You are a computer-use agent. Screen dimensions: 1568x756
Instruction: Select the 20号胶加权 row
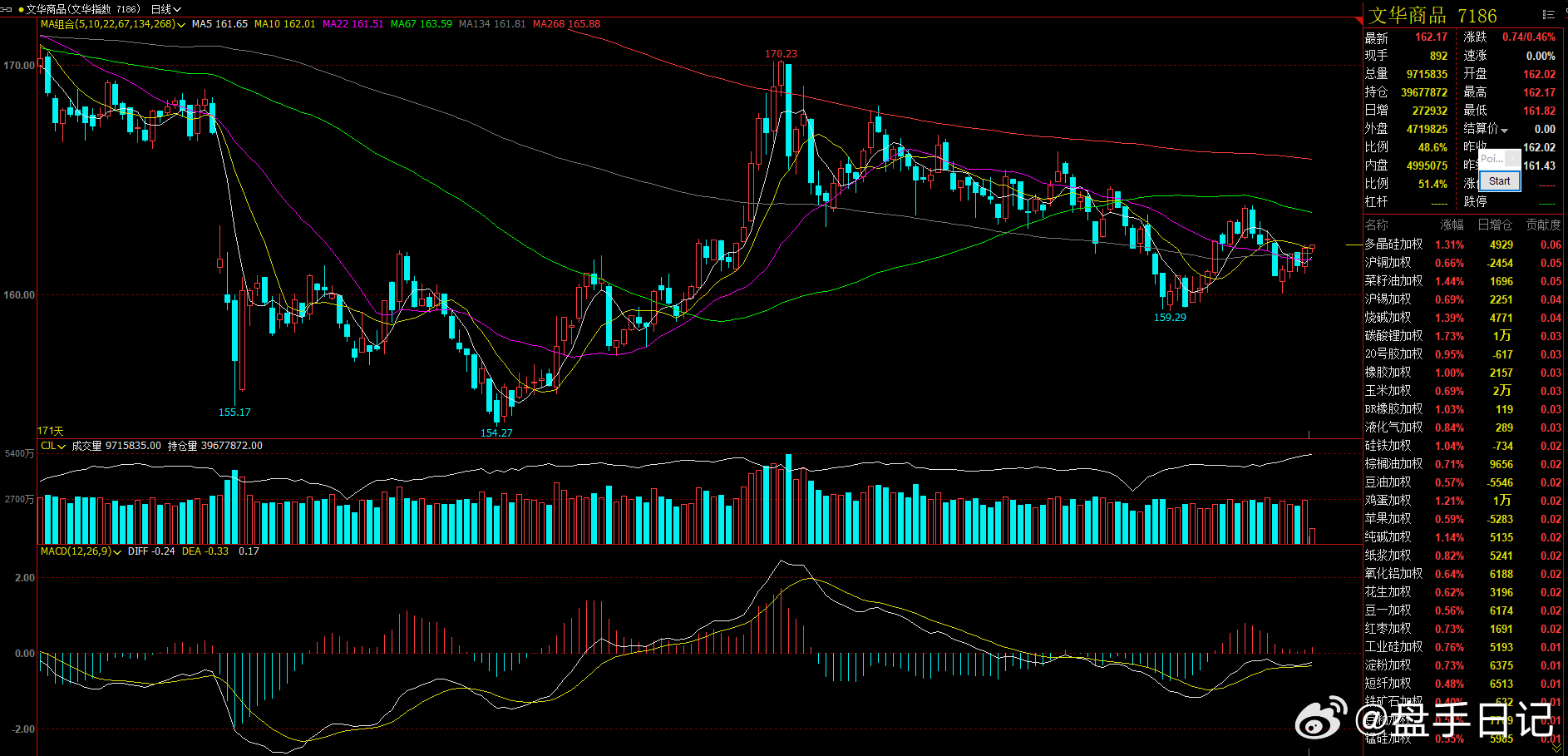[1463, 354]
